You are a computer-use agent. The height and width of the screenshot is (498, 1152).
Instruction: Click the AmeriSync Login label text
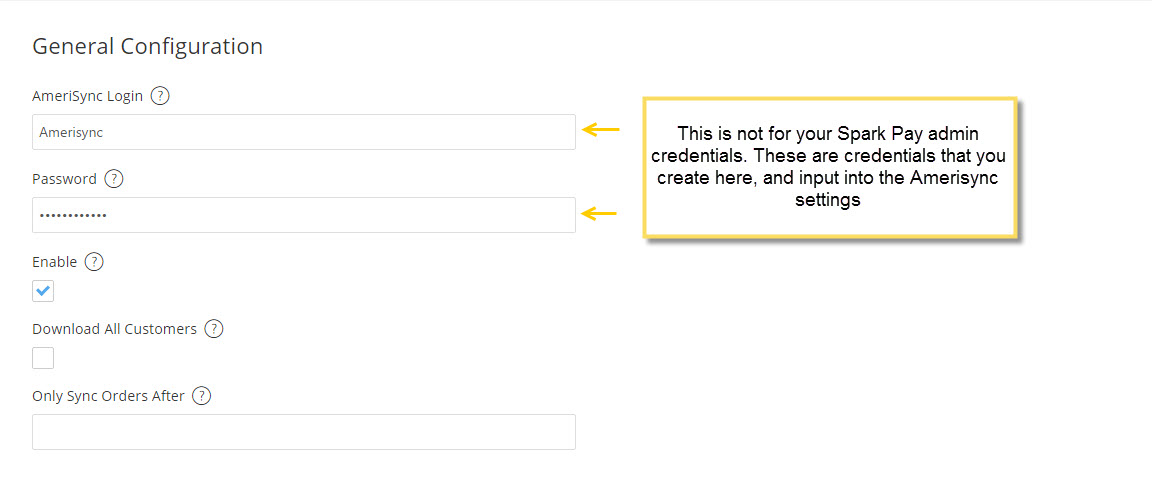(87, 96)
